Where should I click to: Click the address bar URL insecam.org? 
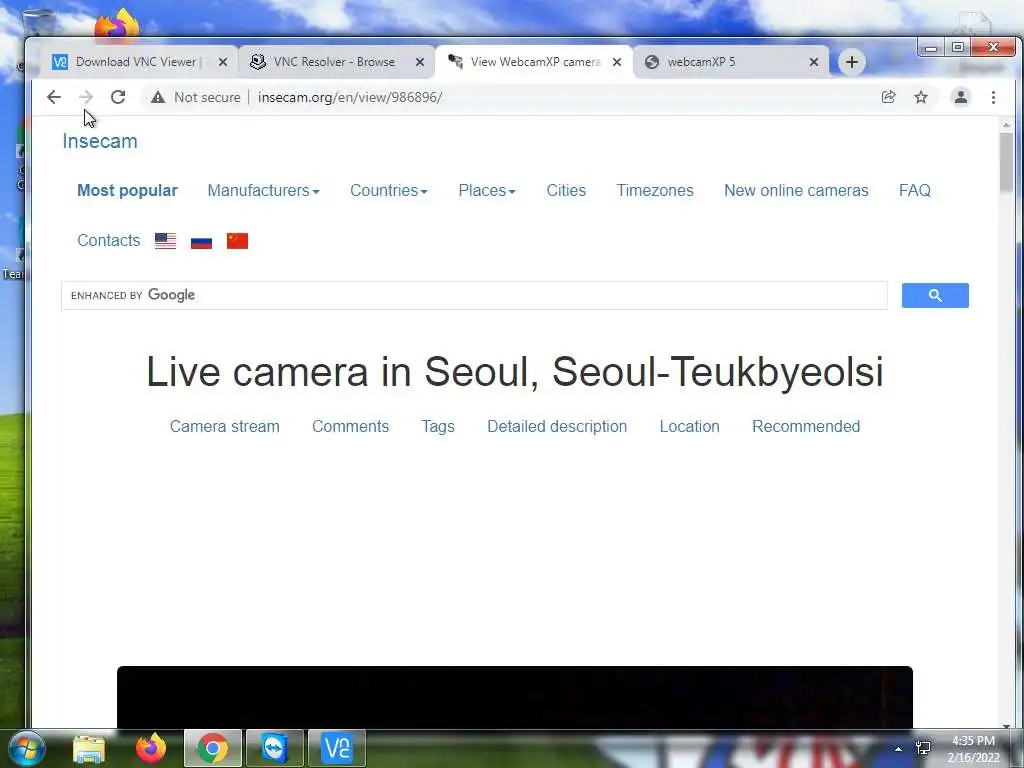coord(349,97)
